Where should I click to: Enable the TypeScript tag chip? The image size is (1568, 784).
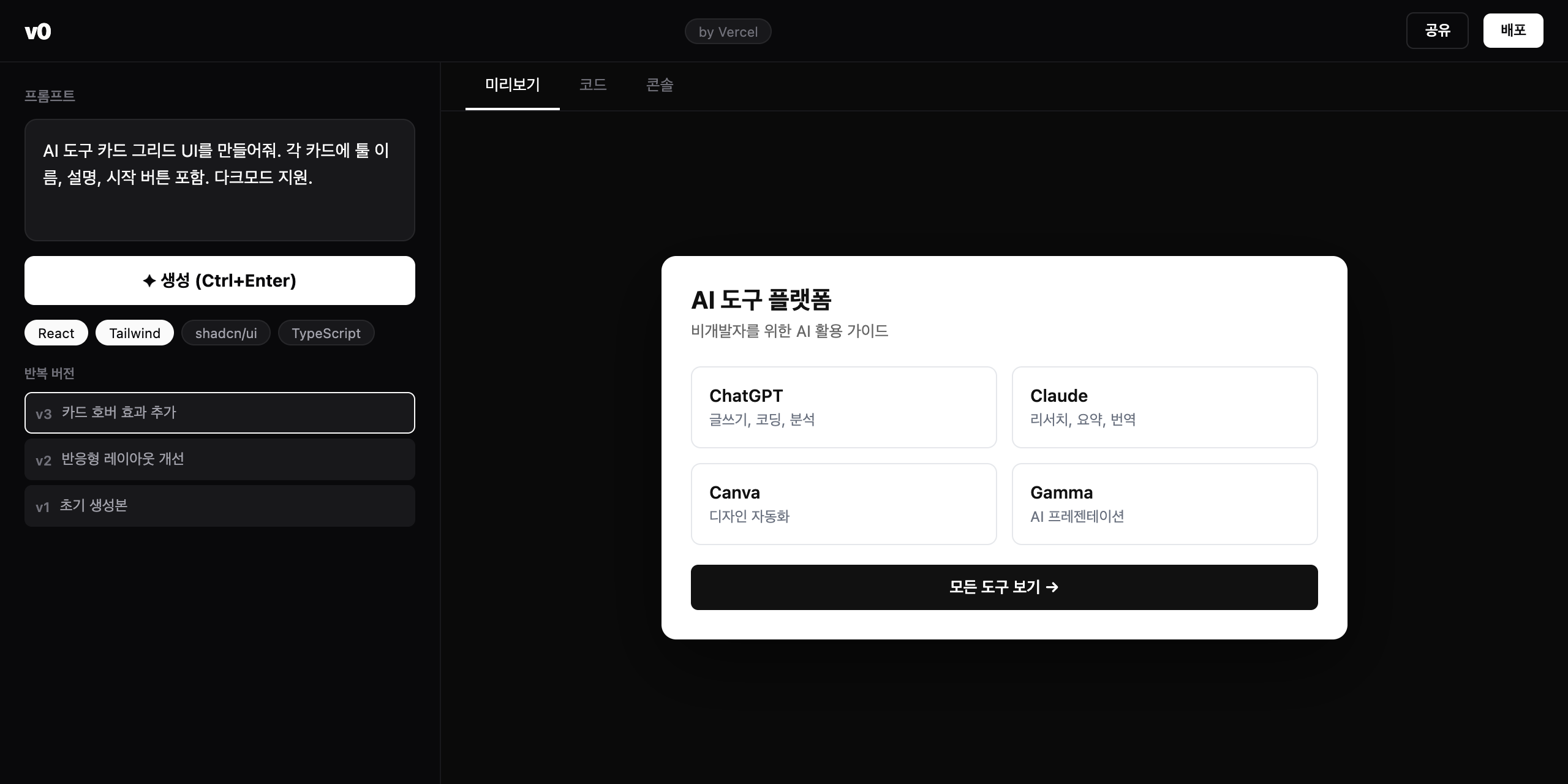pos(326,333)
